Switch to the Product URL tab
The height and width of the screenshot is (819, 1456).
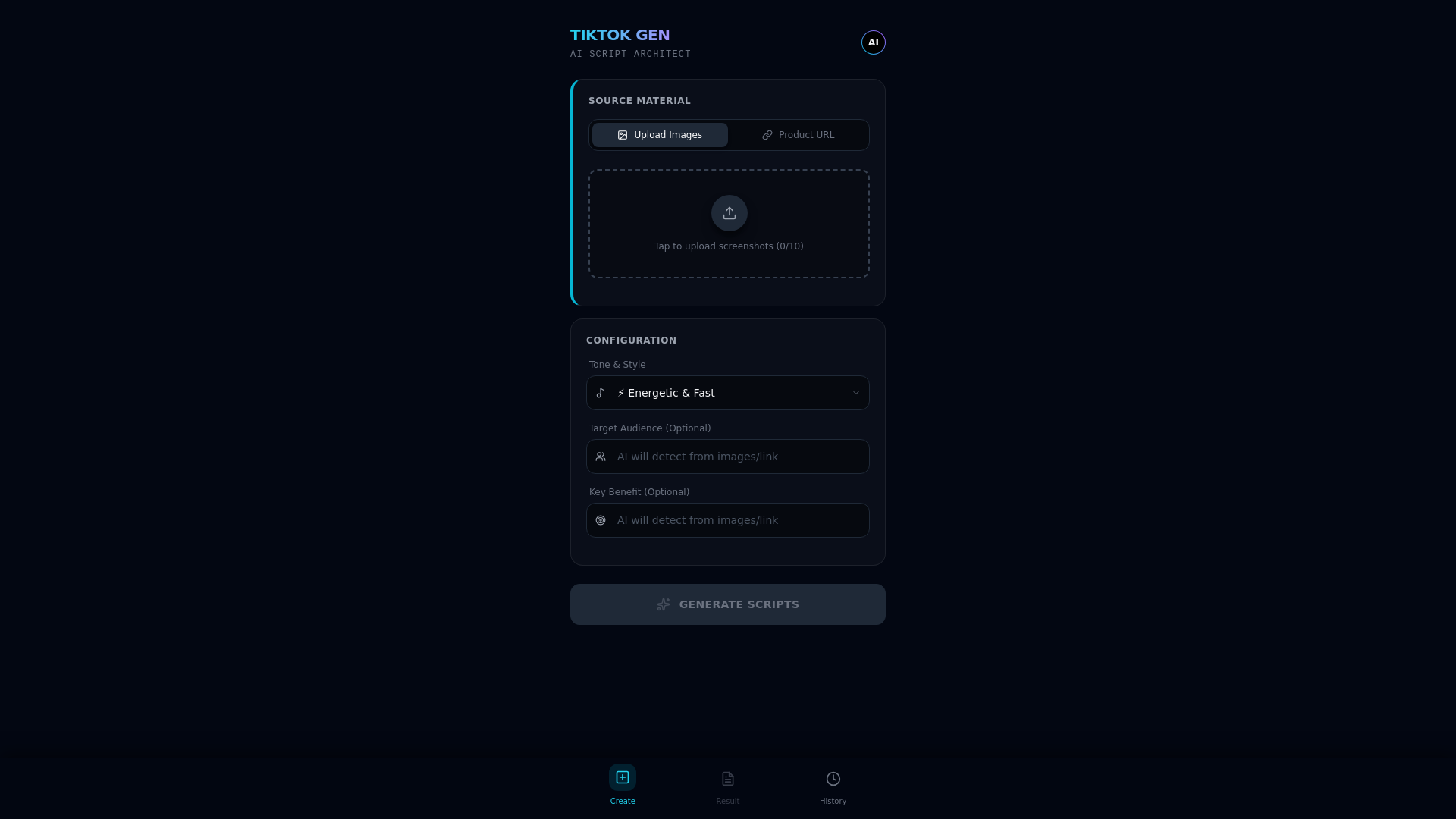tap(798, 135)
